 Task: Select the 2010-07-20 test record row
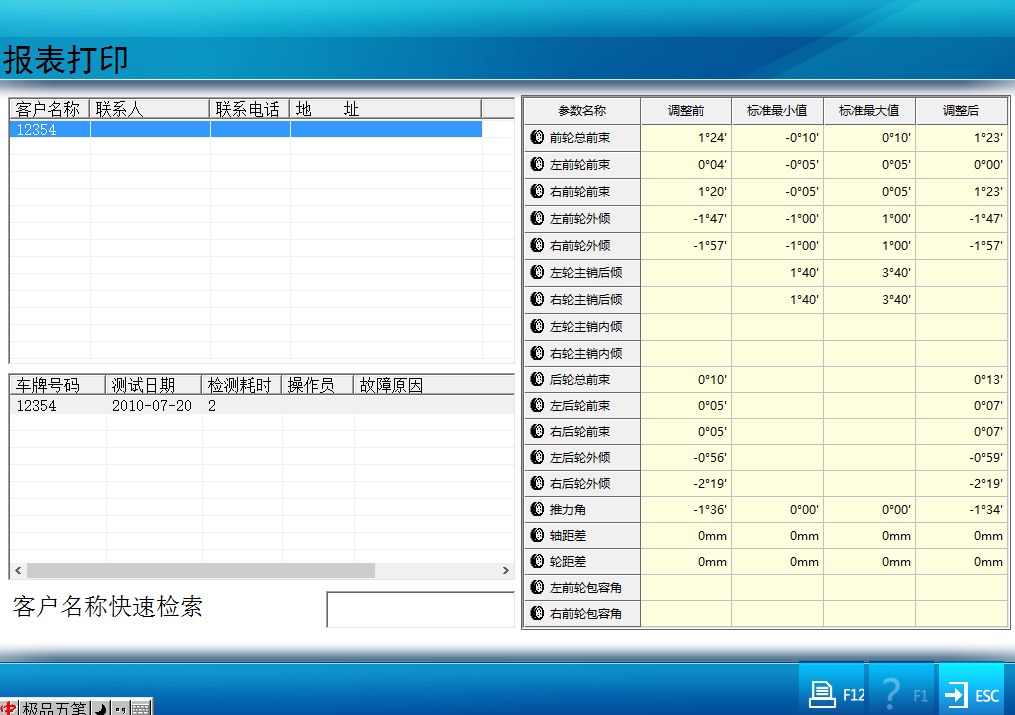(x=150, y=406)
